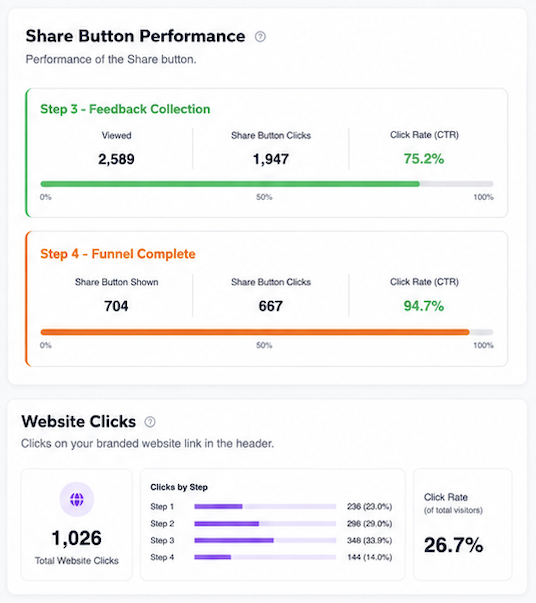The height and width of the screenshot is (603, 536).
Task: Click the 1,026 Total Website Clicks number
Action: click(77, 538)
